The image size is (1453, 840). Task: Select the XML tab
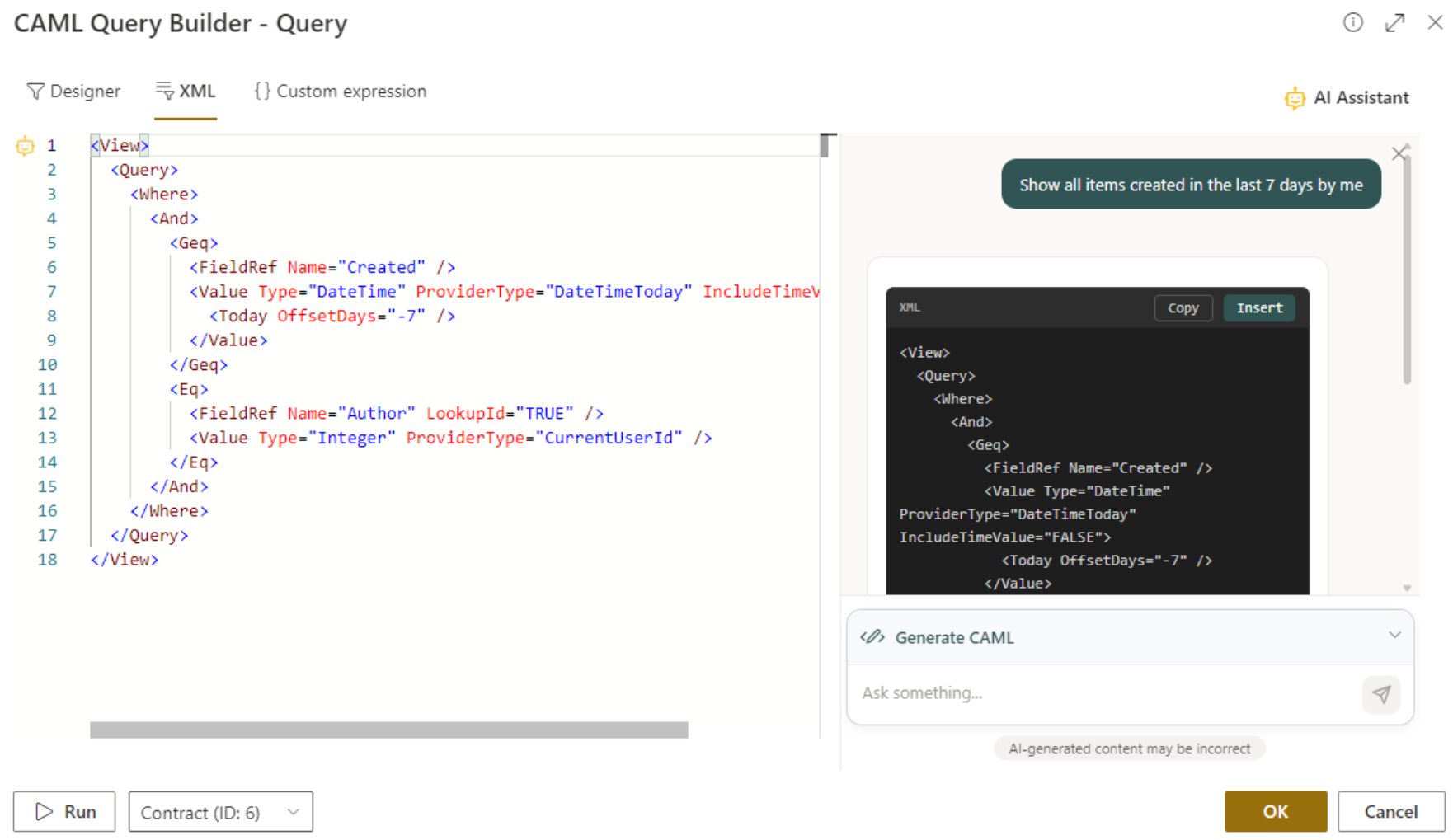click(x=186, y=92)
